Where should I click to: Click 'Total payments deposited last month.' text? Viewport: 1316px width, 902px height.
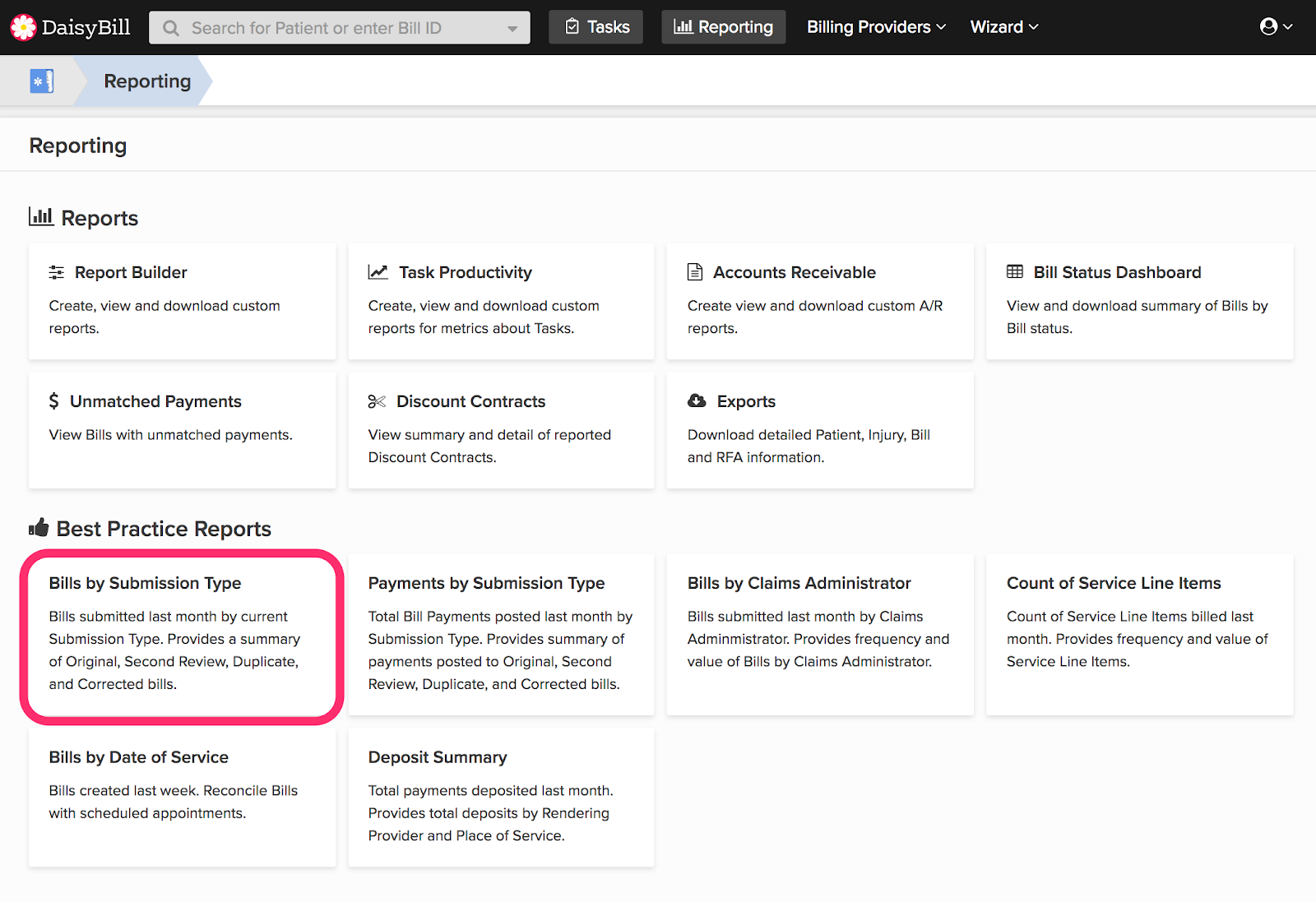[x=490, y=790]
